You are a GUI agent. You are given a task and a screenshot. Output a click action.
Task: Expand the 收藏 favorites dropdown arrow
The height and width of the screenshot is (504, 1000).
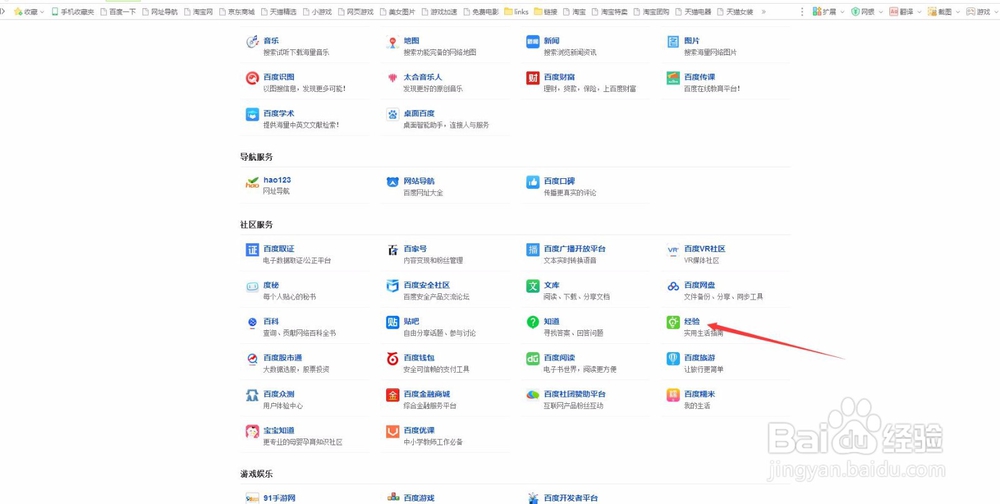point(42,12)
